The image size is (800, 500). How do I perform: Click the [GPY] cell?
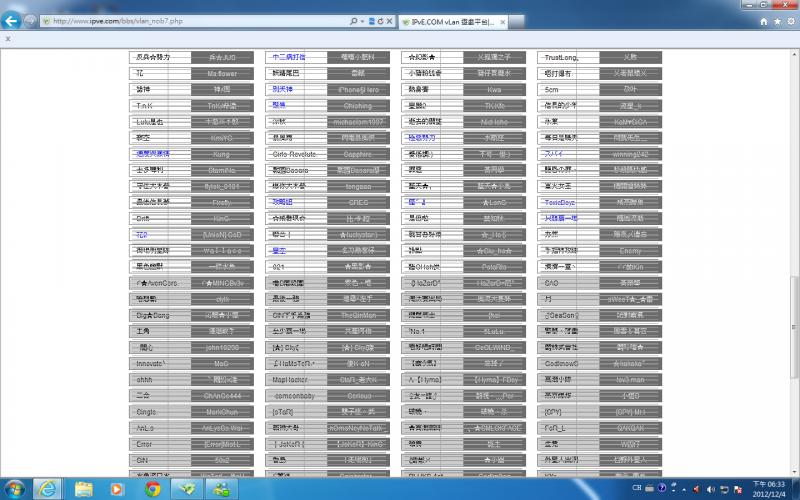[568, 412]
